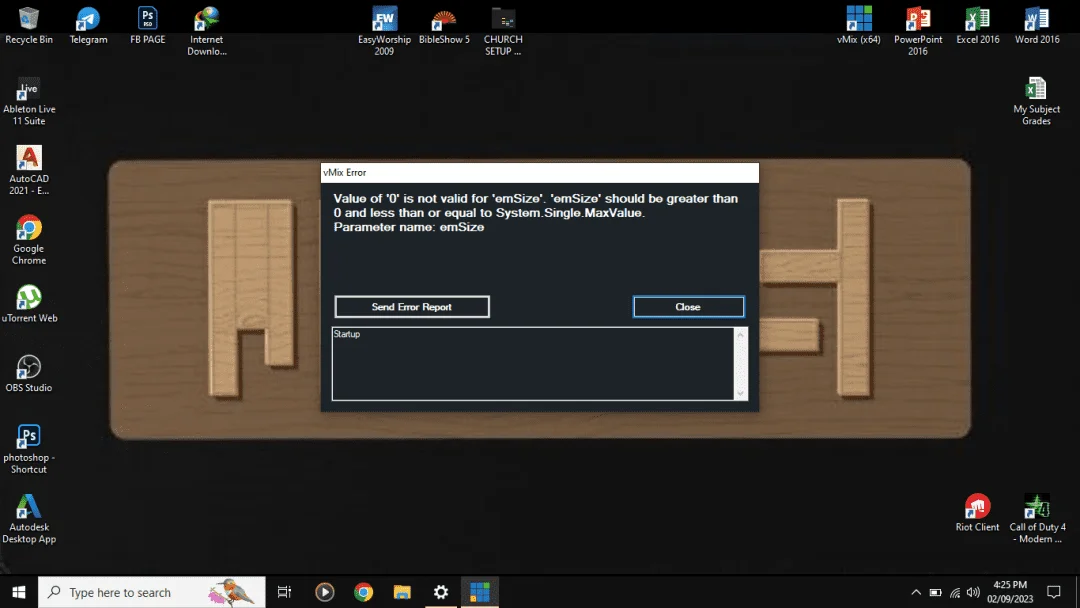Open Settings gear in the taskbar

tap(441, 592)
